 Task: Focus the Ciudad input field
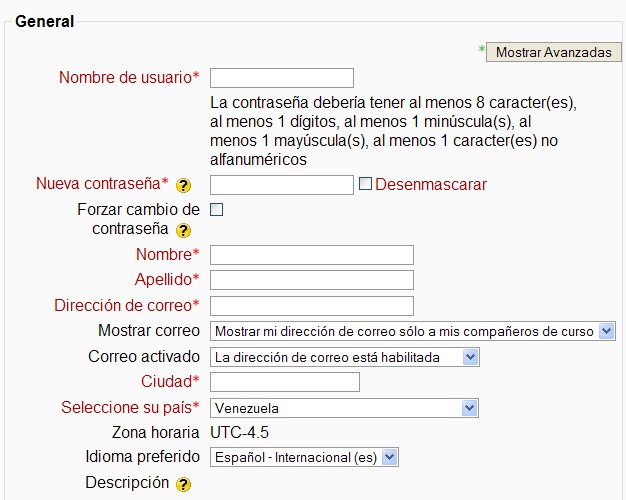(285, 382)
